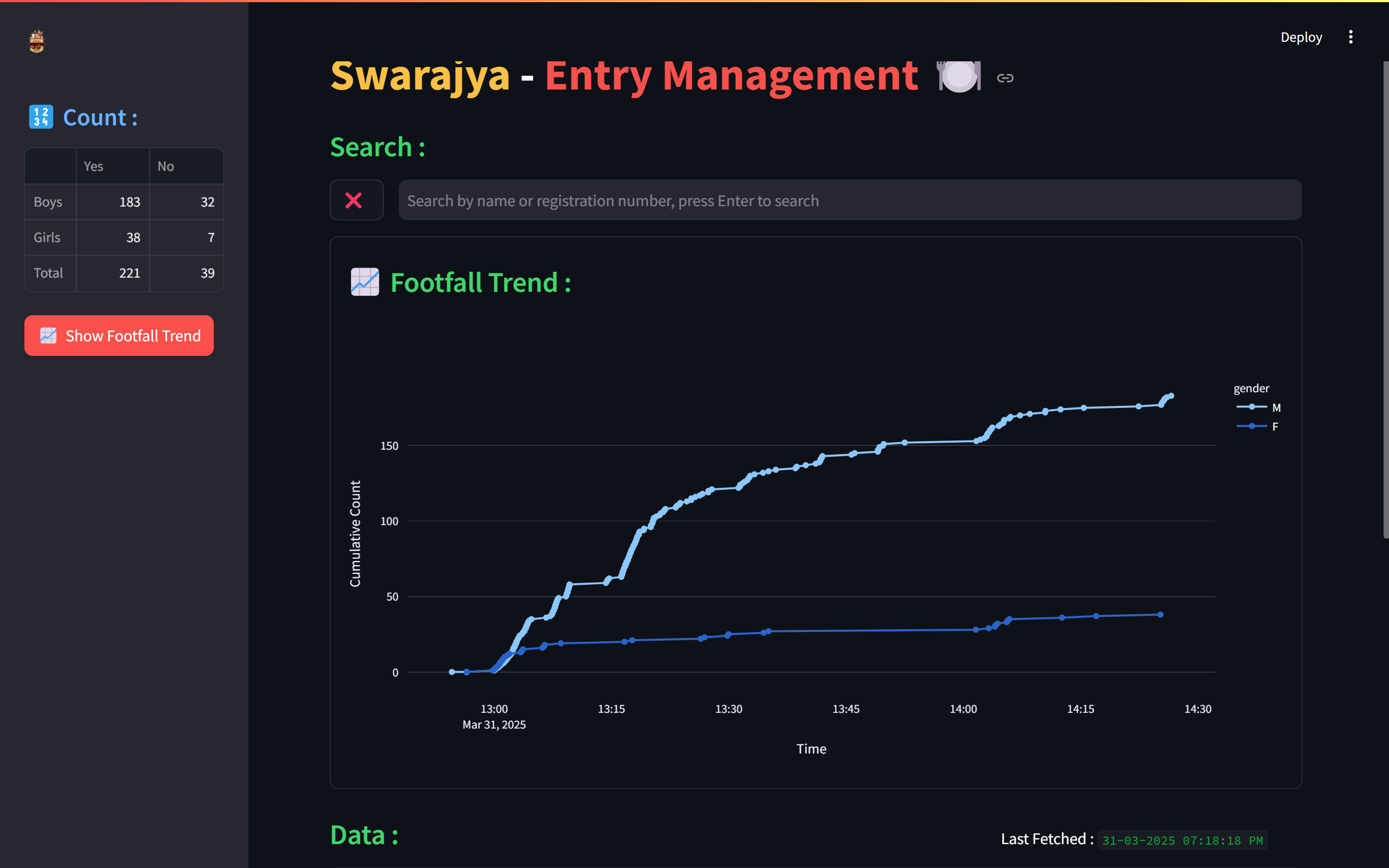The width and height of the screenshot is (1389, 868).
Task: Click the numbers icon beside Count
Action: pyautogui.click(x=41, y=117)
